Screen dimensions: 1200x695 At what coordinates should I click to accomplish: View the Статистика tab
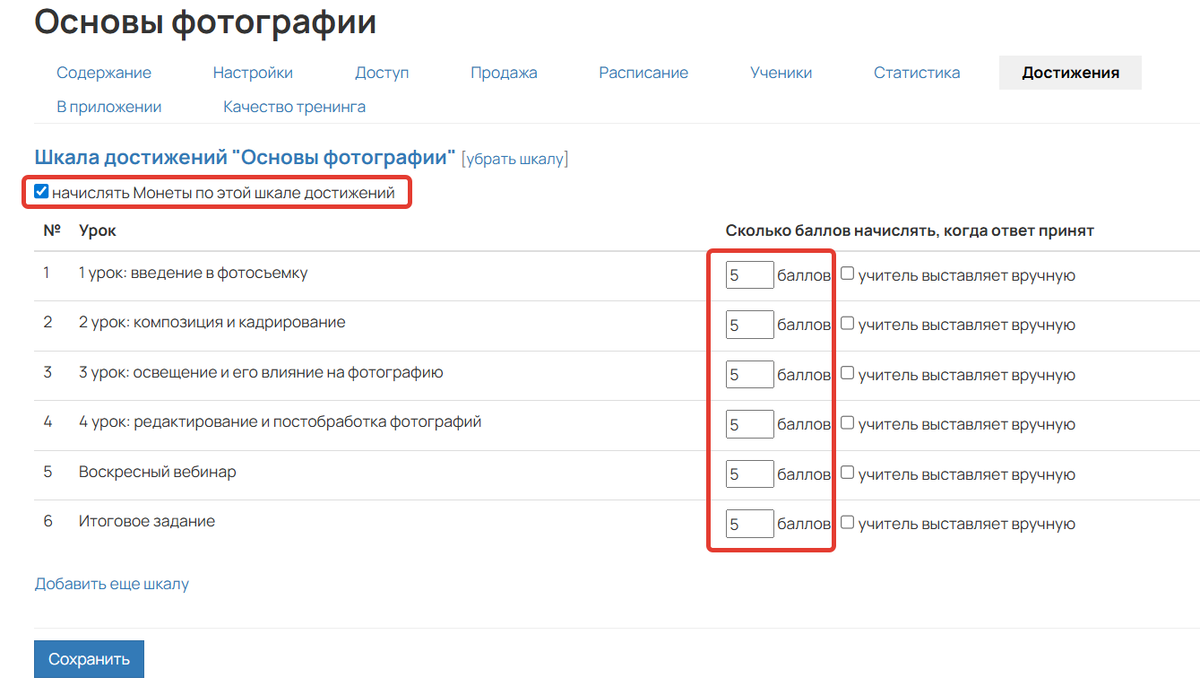point(917,72)
